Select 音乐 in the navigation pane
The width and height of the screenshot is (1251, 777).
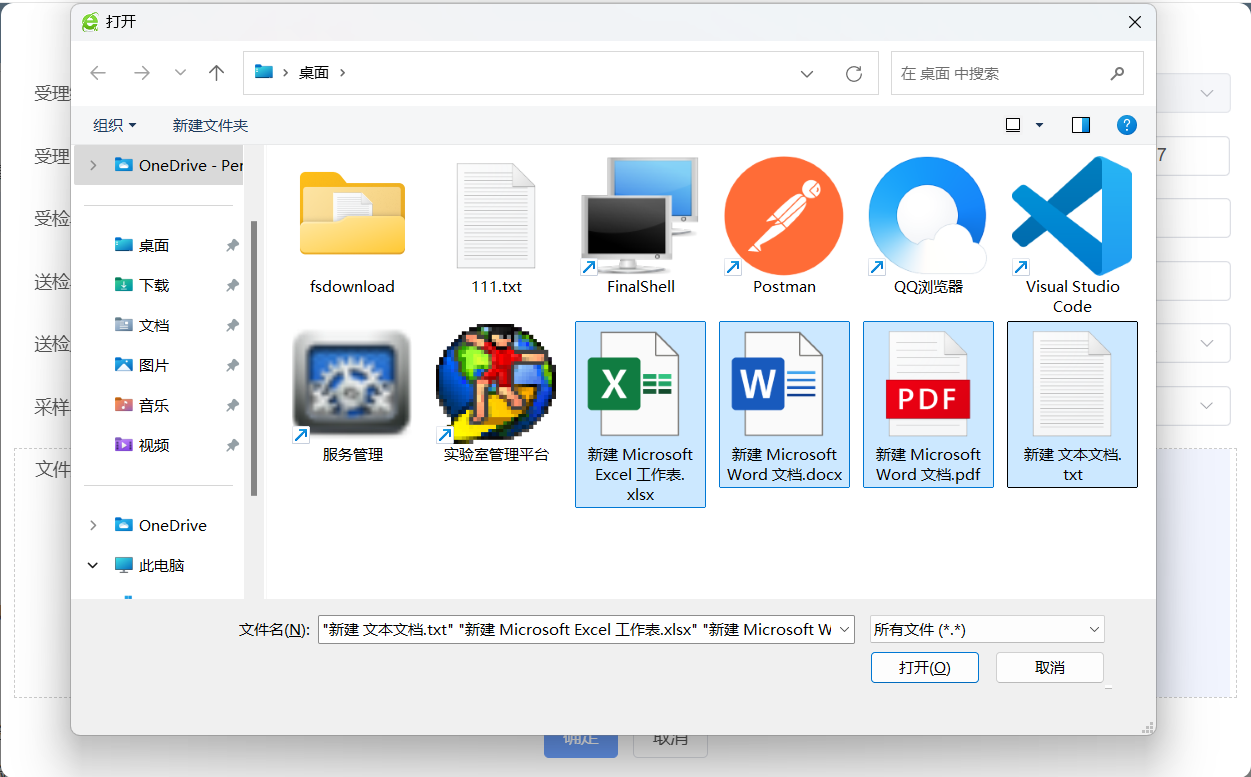(154, 405)
